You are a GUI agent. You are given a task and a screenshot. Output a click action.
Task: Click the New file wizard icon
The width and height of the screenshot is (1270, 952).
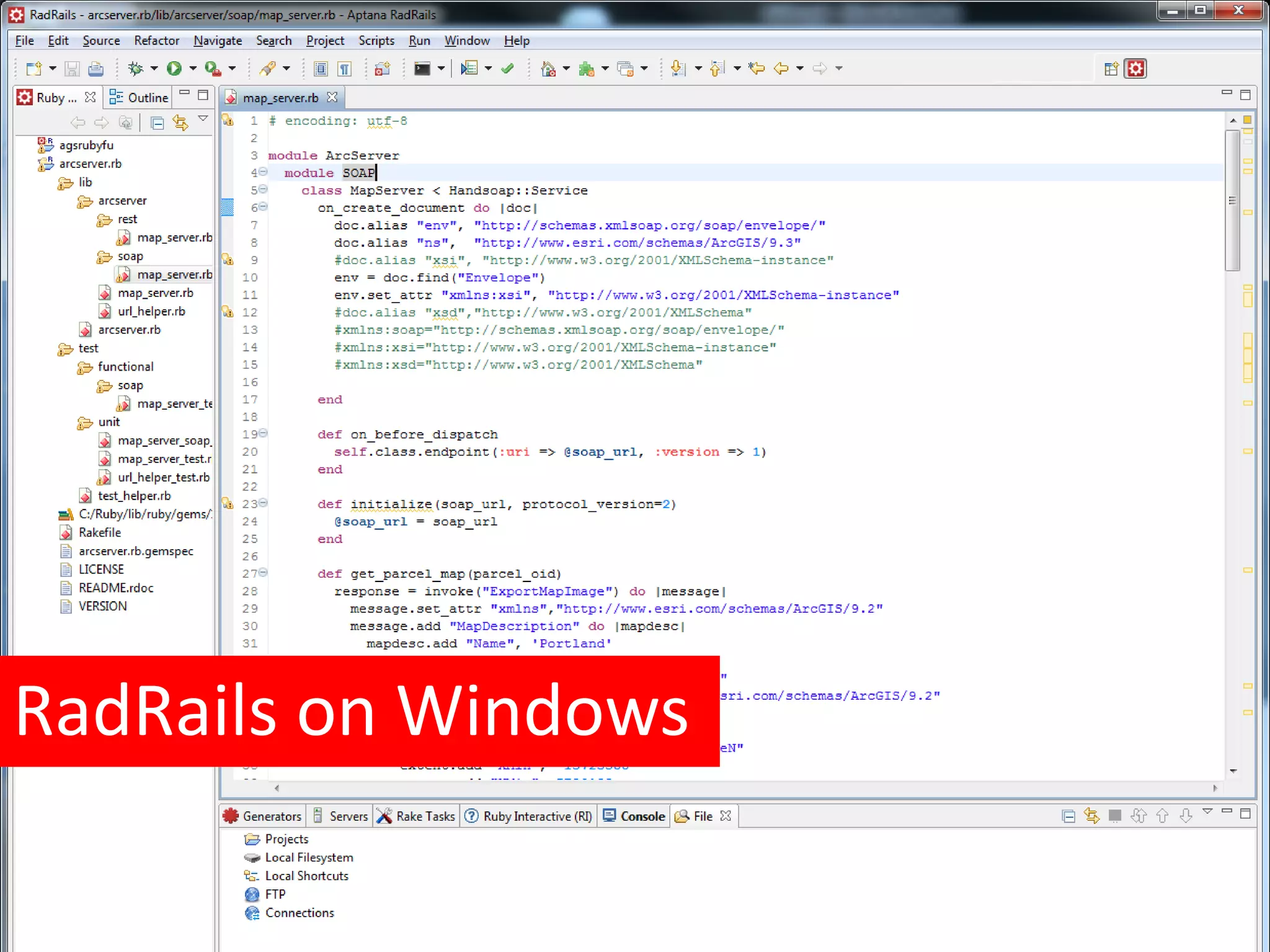pyautogui.click(x=34, y=68)
